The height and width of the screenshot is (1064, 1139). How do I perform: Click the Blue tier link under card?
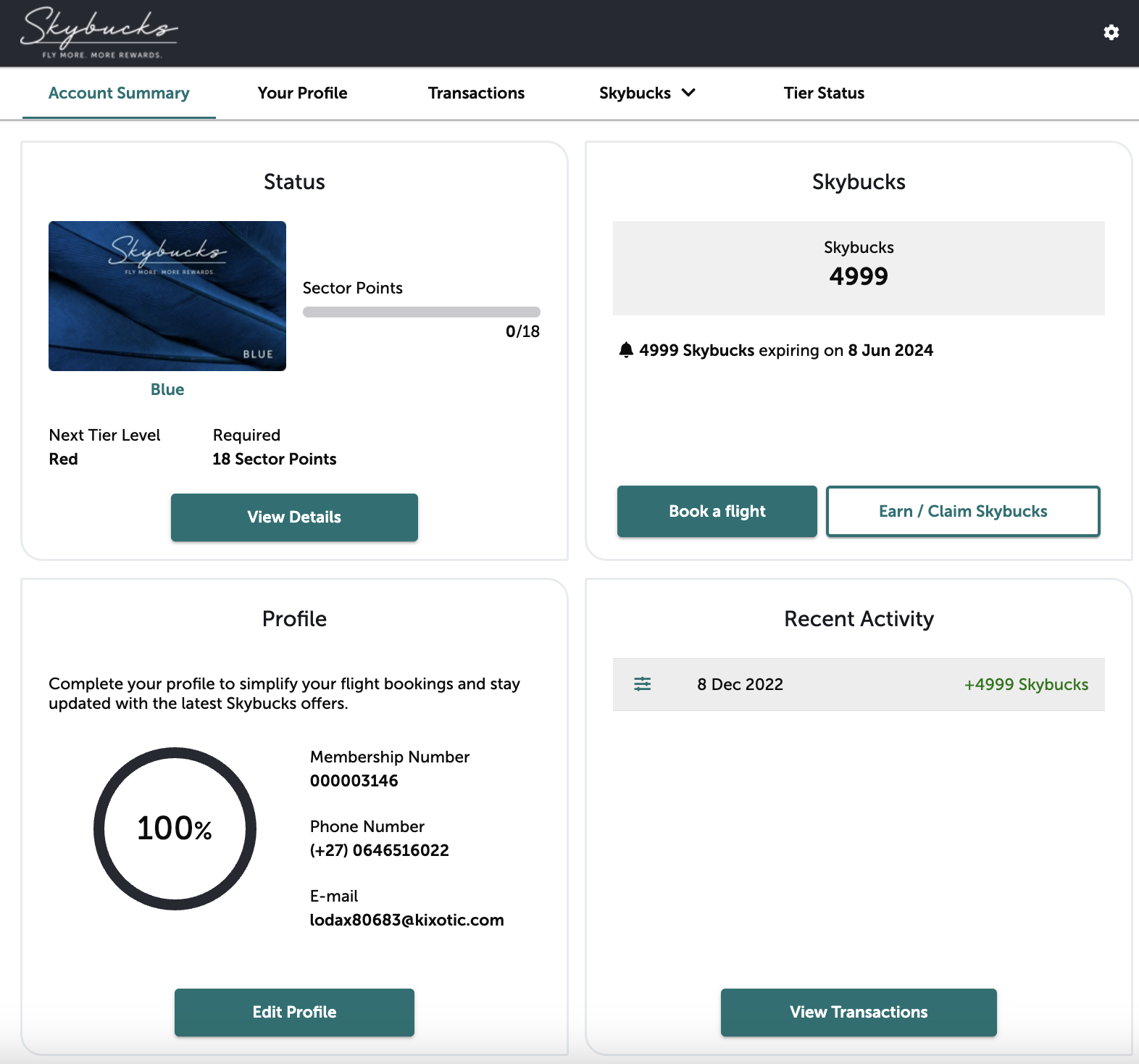click(167, 389)
